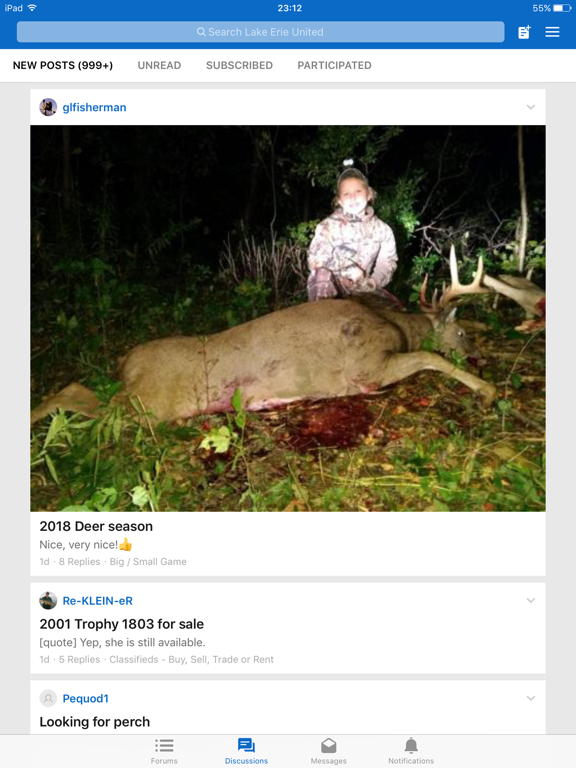Open the Forums section

164,751
